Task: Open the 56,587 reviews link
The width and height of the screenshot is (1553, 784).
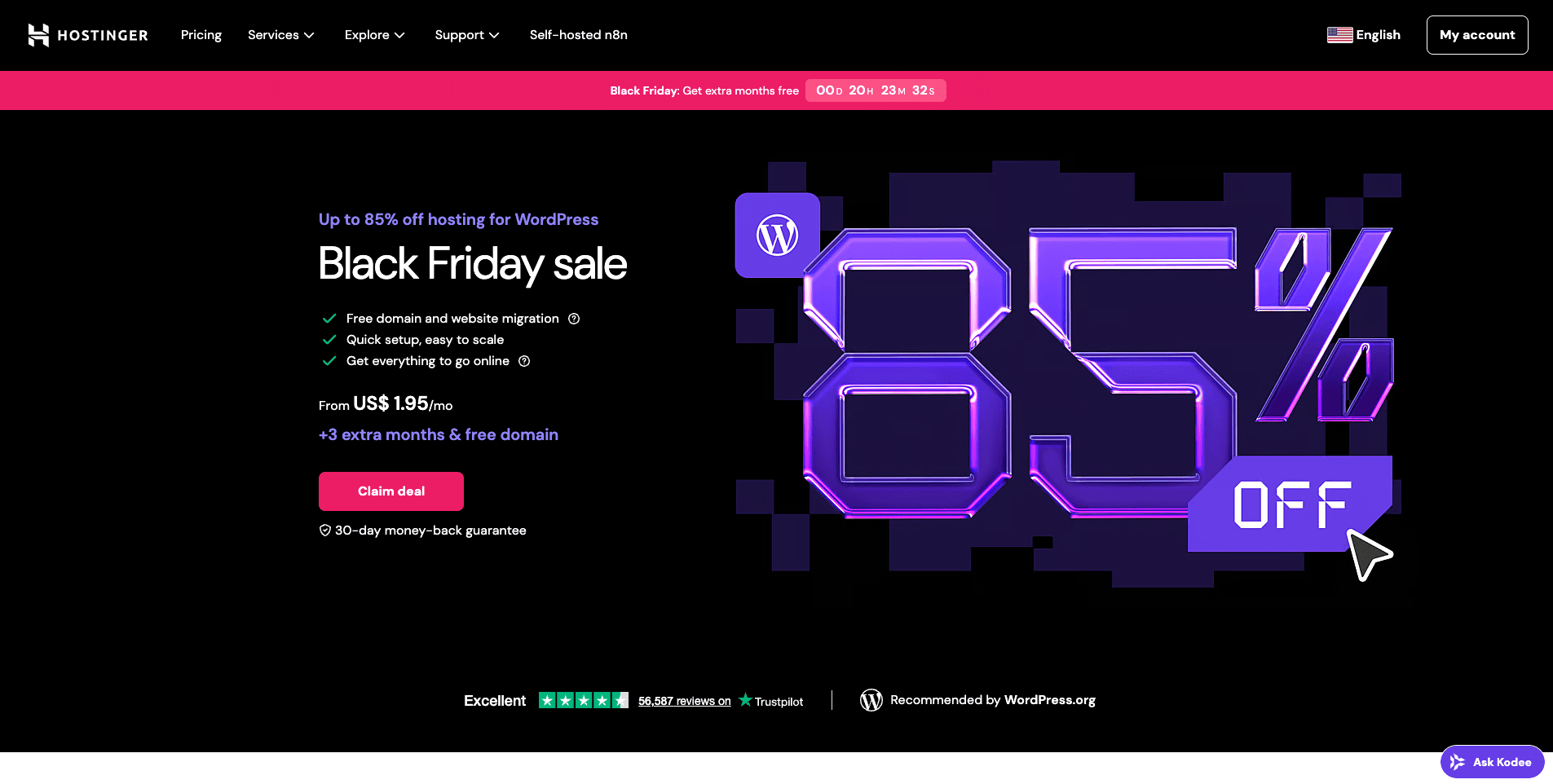Action: point(684,701)
